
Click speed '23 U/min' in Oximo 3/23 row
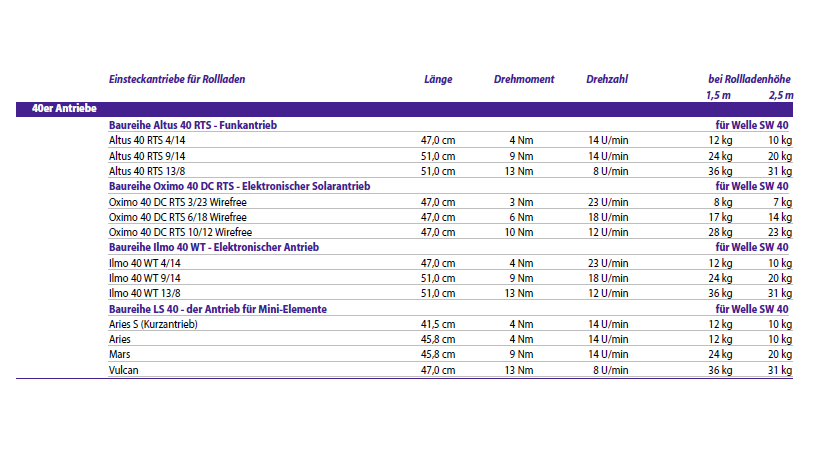pos(608,202)
